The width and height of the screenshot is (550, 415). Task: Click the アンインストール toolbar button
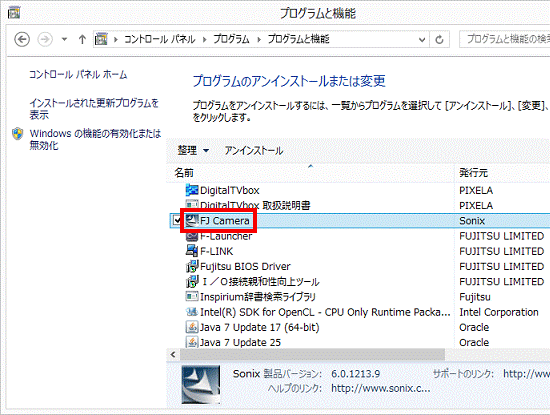click(x=254, y=150)
